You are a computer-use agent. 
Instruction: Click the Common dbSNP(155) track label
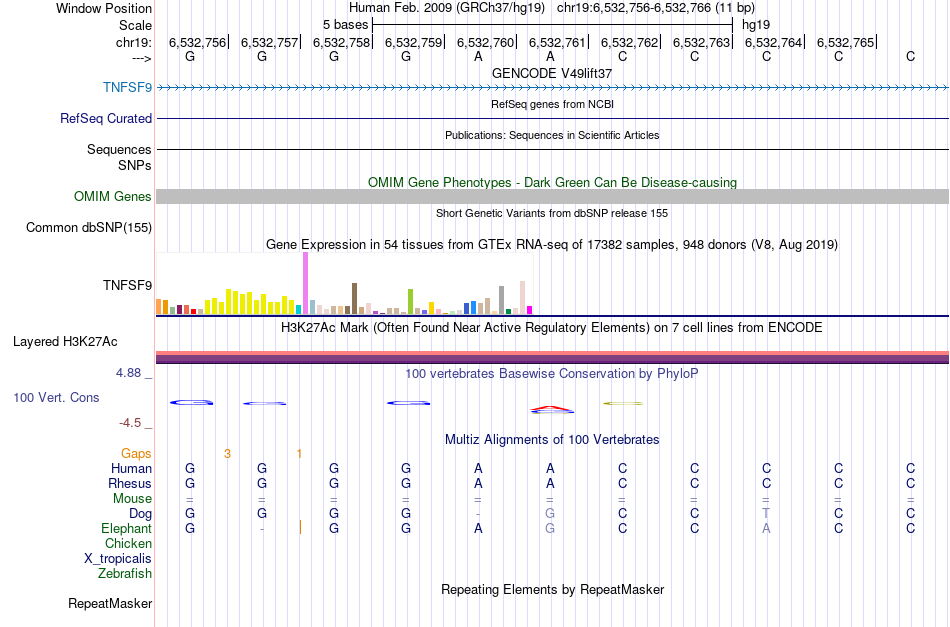(89, 227)
